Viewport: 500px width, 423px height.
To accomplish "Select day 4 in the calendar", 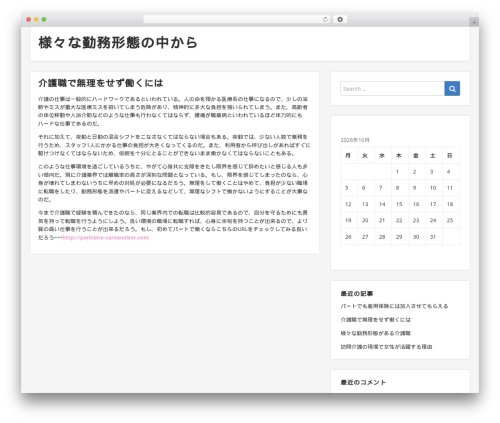I will point(449,172).
